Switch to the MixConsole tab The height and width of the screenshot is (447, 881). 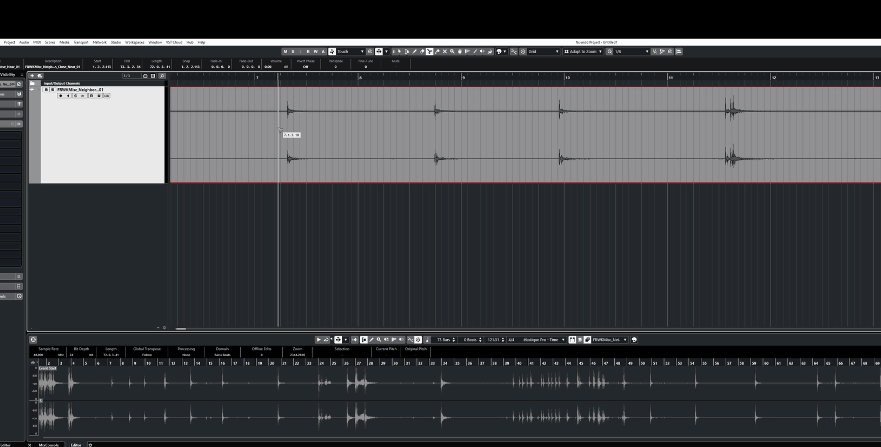pos(48,444)
